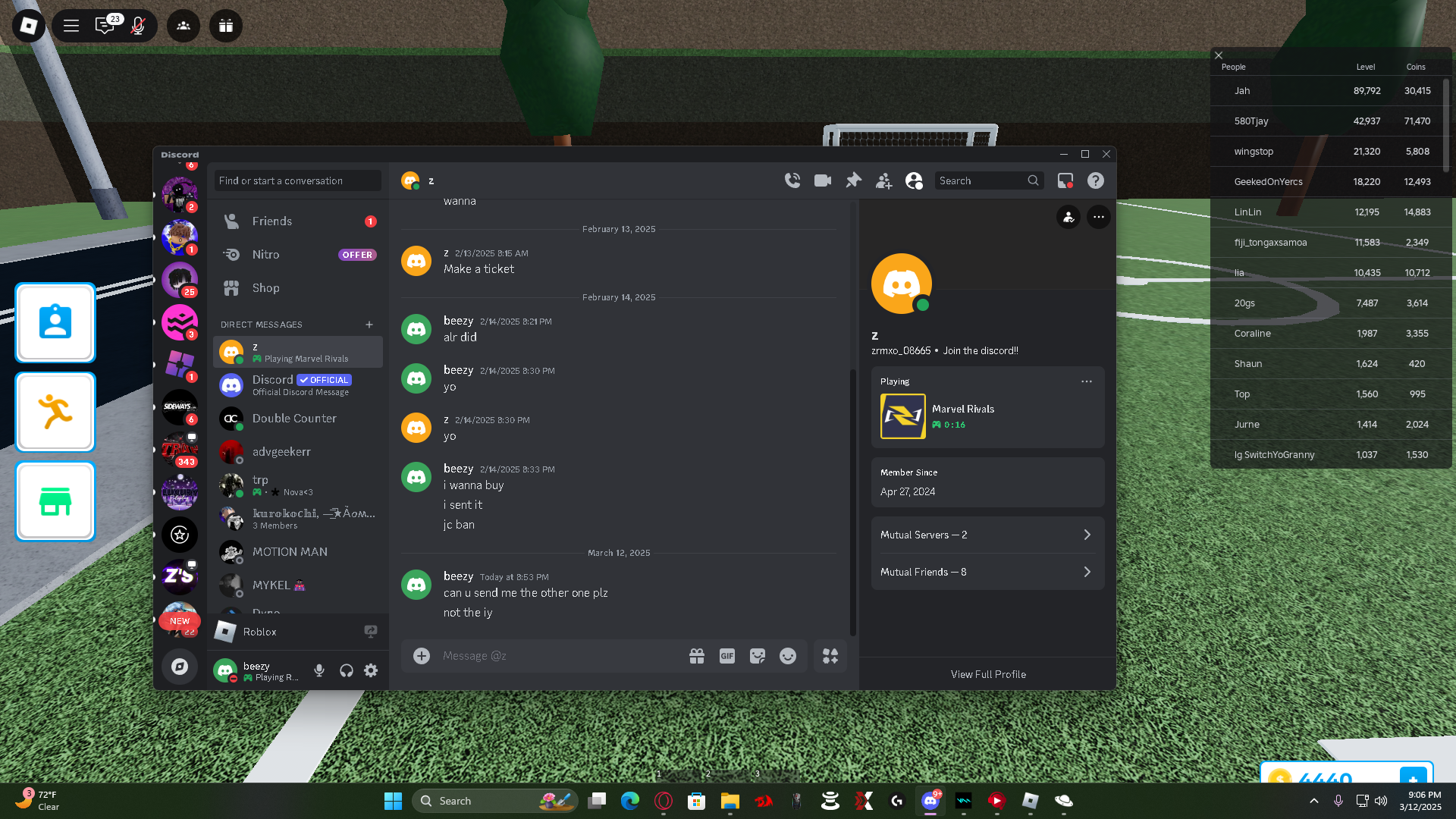
Task: Expand Mutual Servers list
Action: (987, 535)
